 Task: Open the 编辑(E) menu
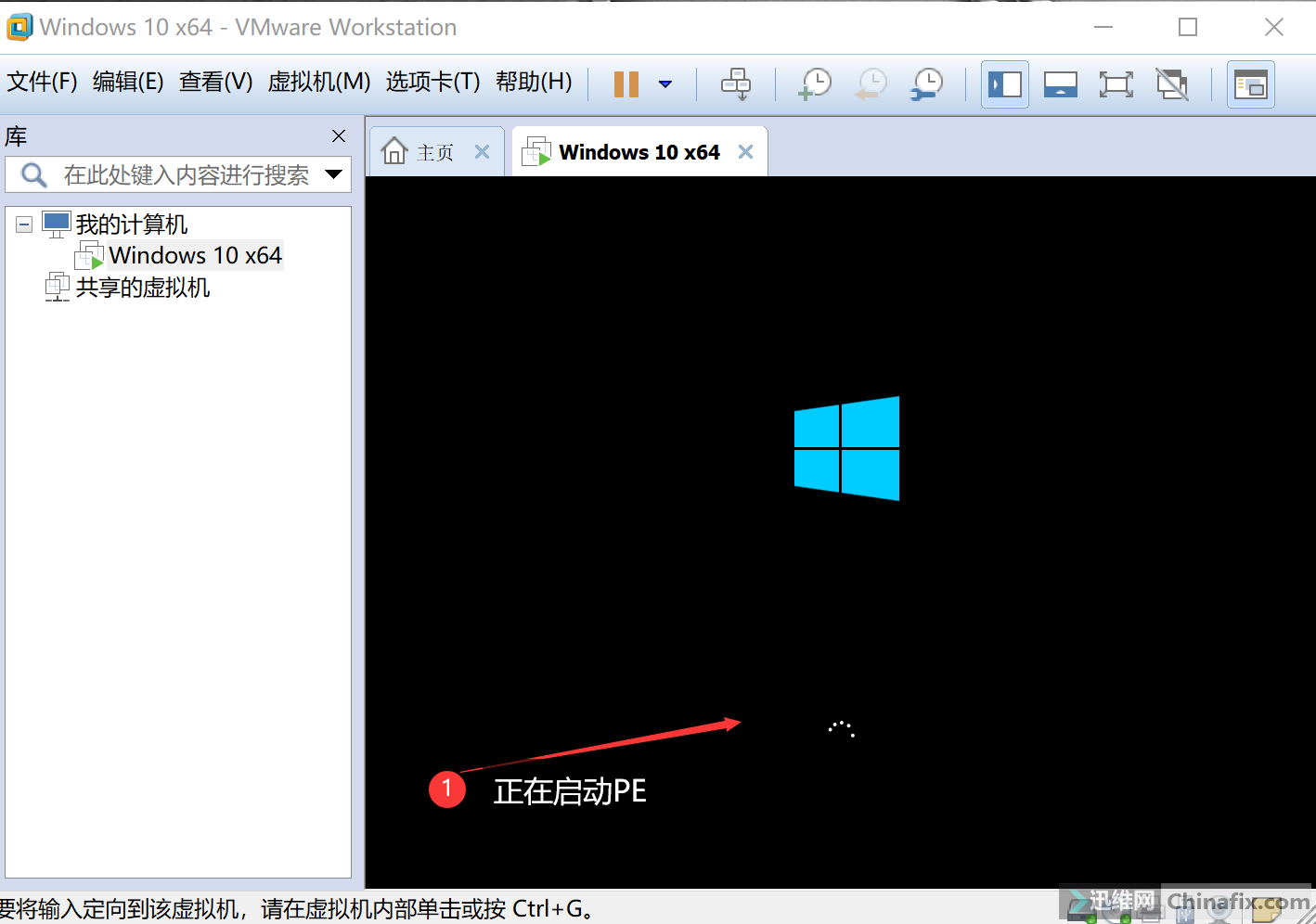tap(128, 82)
